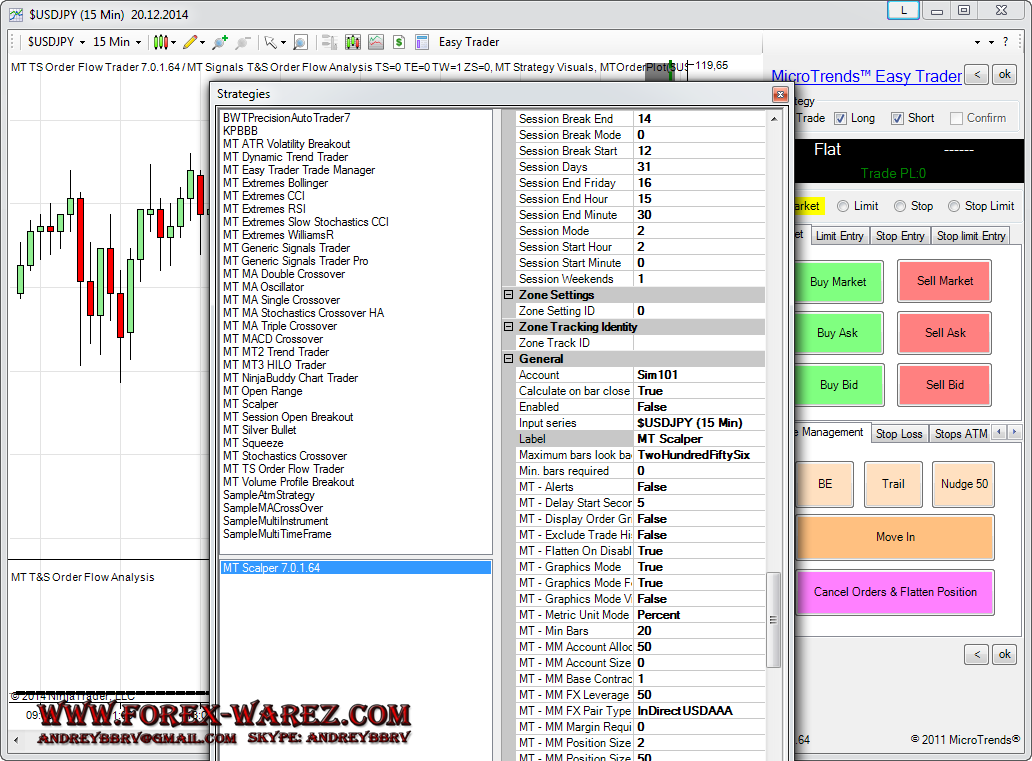Select the Stop Limit radio button
The width and height of the screenshot is (1032, 761).
[x=954, y=206]
